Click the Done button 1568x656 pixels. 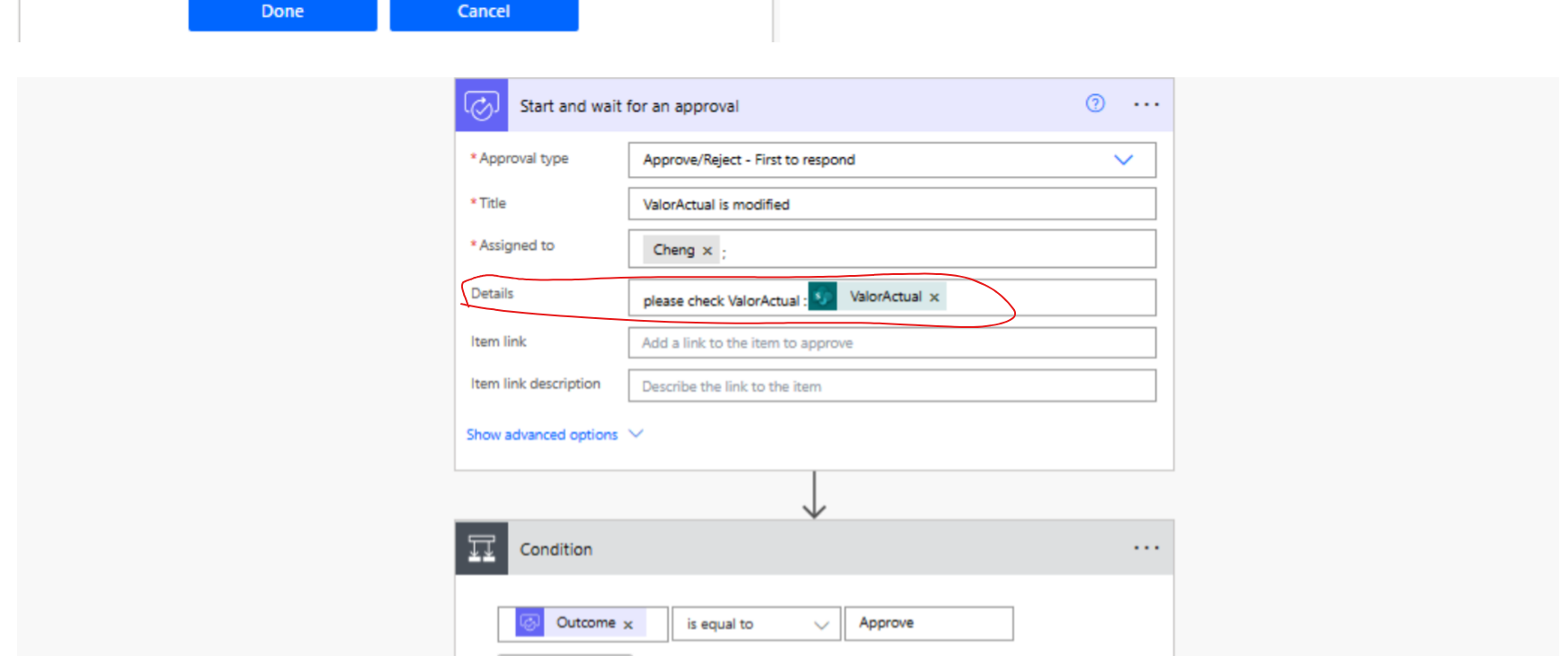282,13
